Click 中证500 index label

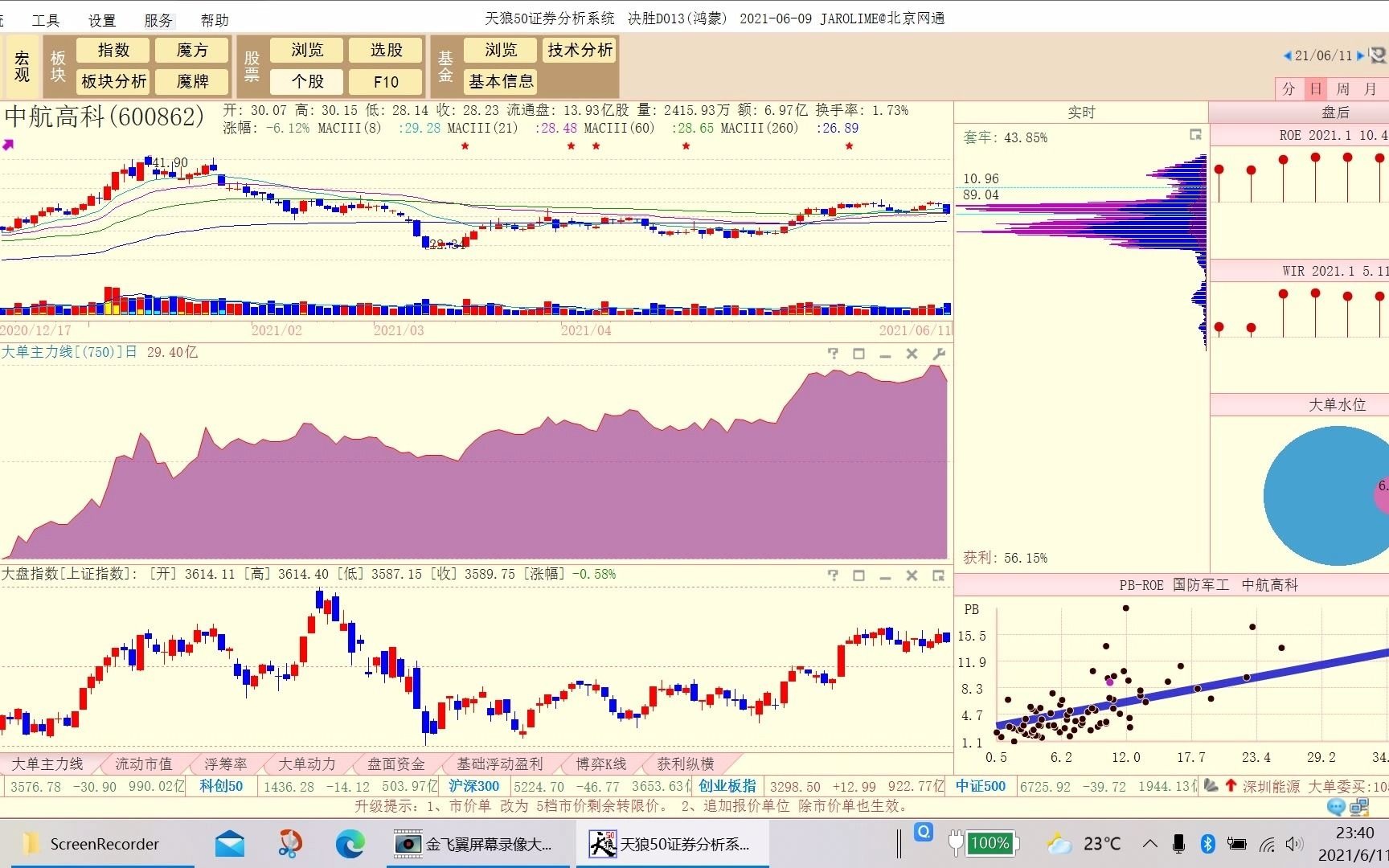[x=981, y=786]
